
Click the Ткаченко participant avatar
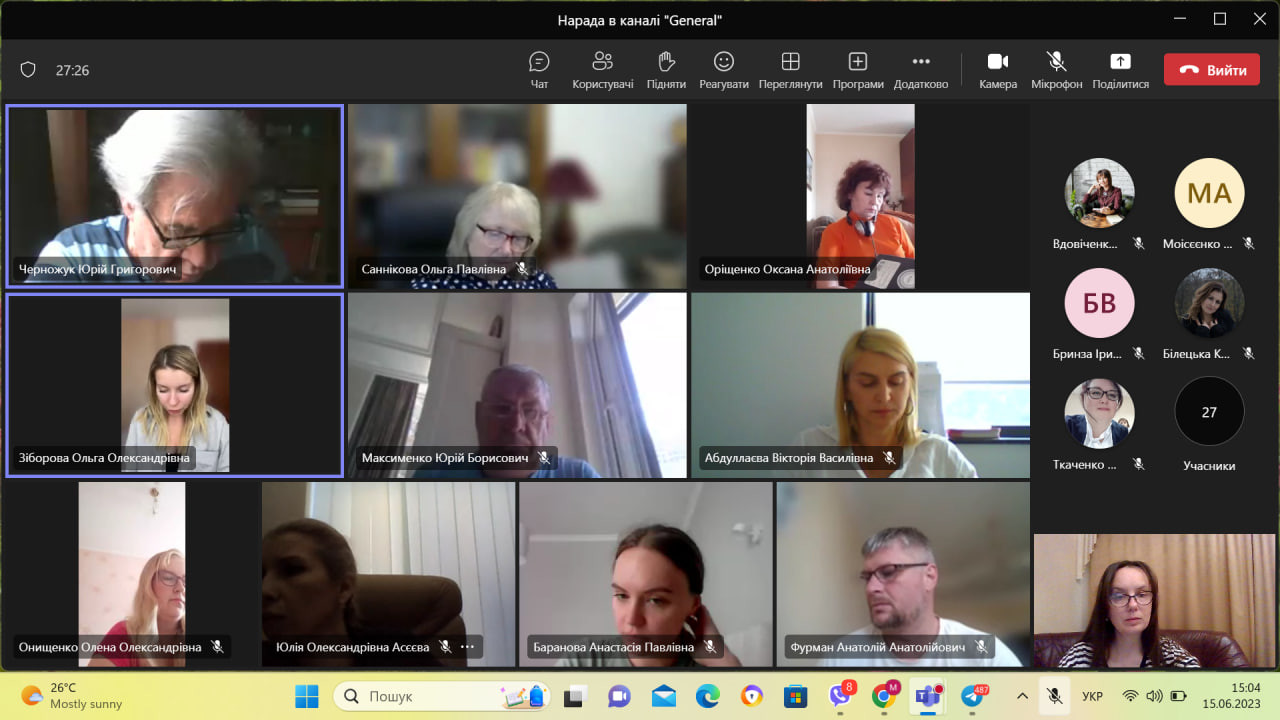pyautogui.click(x=1099, y=412)
